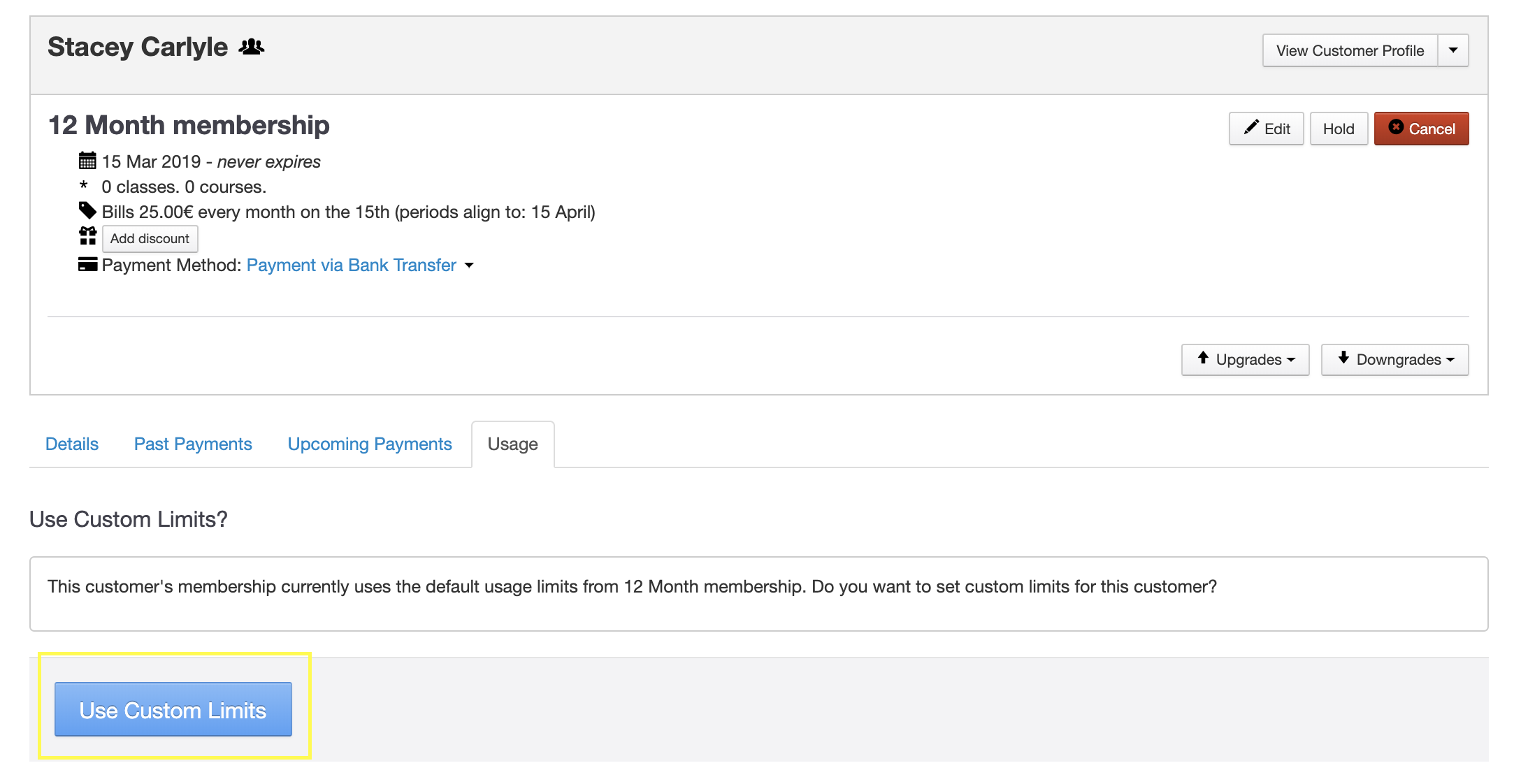The image size is (1521, 784).
Task: Click the asterisk icon by classes count
Action: click(84, 187)
